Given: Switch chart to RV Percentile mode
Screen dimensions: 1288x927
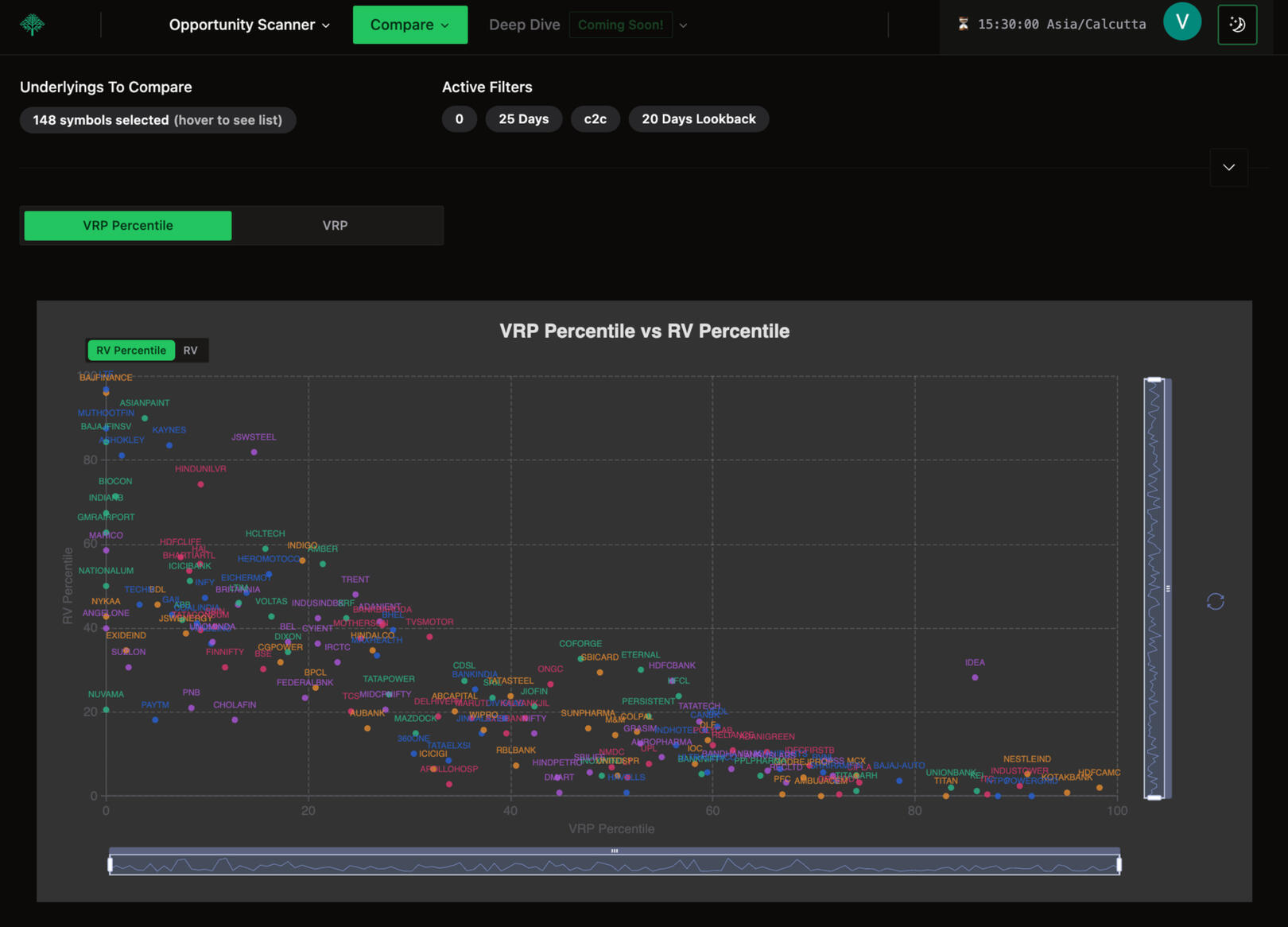Looking at the screenshot, I should tap(131, 351).
